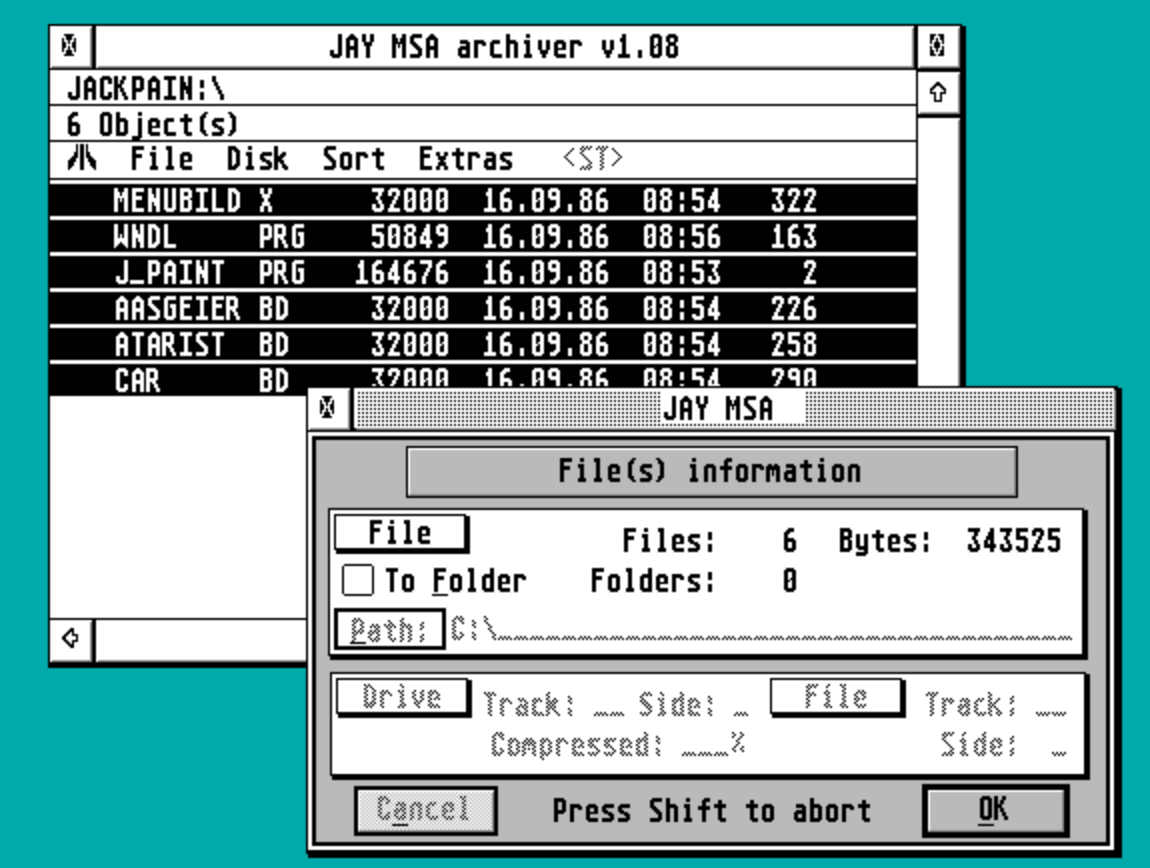Select the AASGEIER BD file row
This screenshot has height=868, width=1150.
click(x=483, y=308)
